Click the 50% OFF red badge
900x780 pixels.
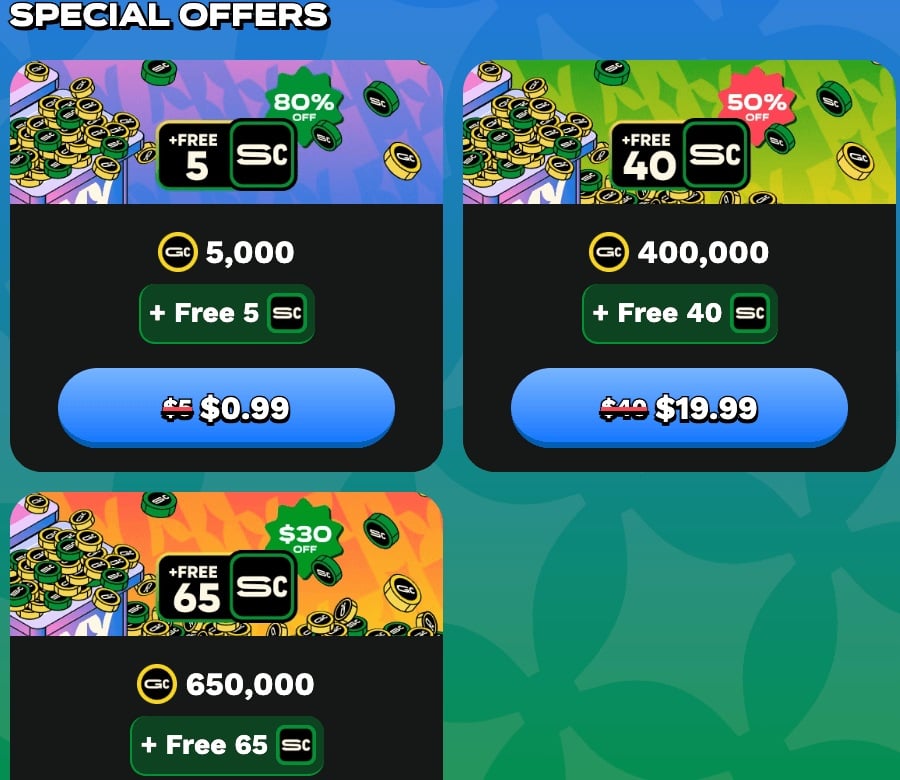[757, 104]
